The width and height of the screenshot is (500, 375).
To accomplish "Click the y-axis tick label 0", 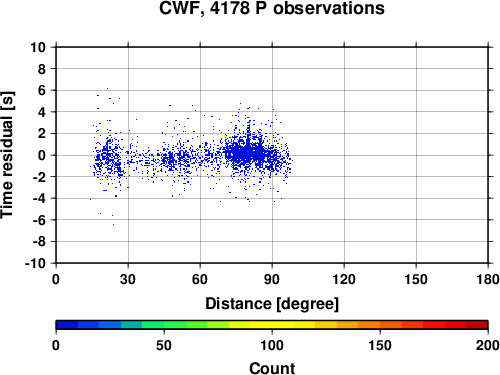I will coord(42,155).
